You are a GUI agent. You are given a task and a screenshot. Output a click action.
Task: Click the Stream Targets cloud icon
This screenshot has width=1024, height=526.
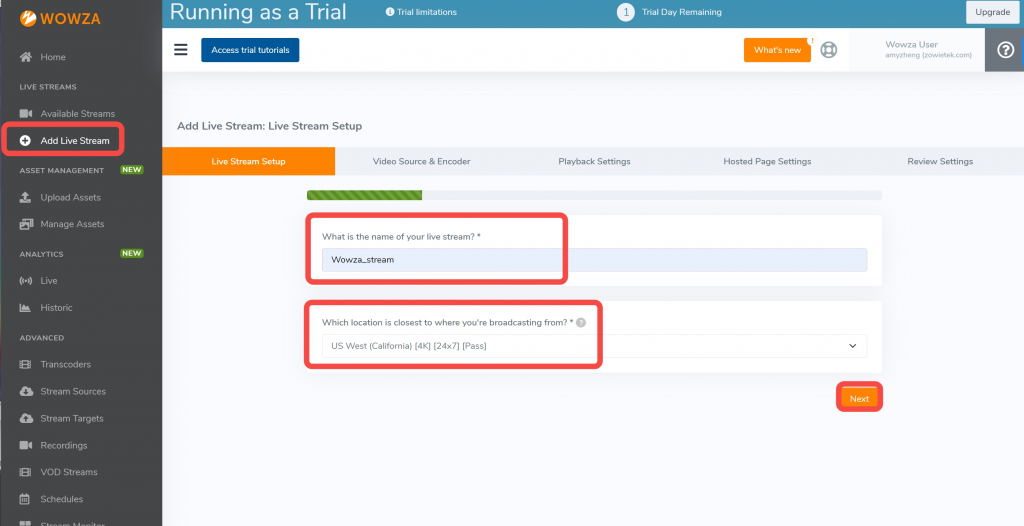coord(25,418)
